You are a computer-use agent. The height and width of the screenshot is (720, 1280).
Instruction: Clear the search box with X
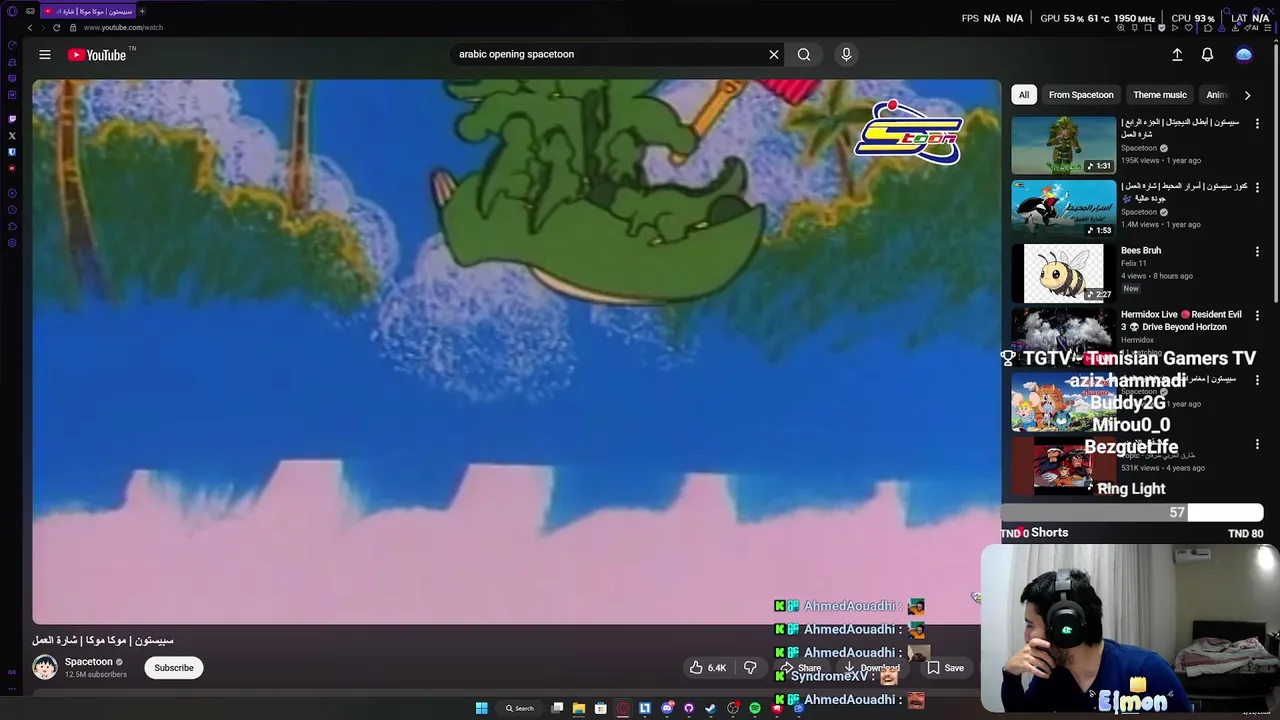[773, 55]
